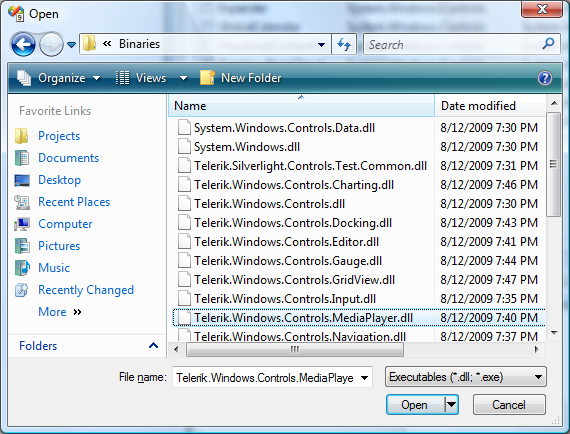Show More favorite links

[x=60, y=312]
